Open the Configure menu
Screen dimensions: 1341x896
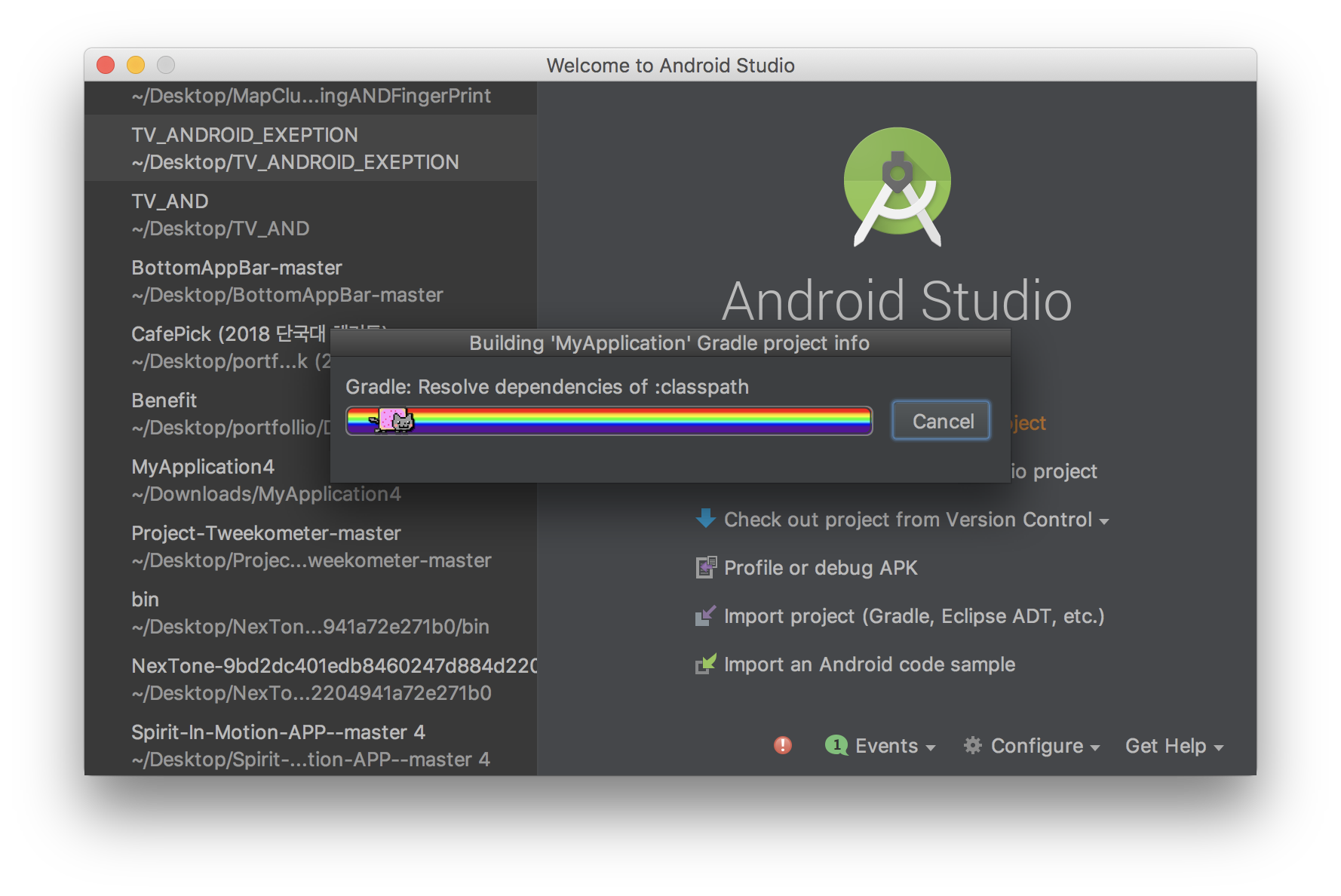pyautogui.click(x=1045, y=746)
